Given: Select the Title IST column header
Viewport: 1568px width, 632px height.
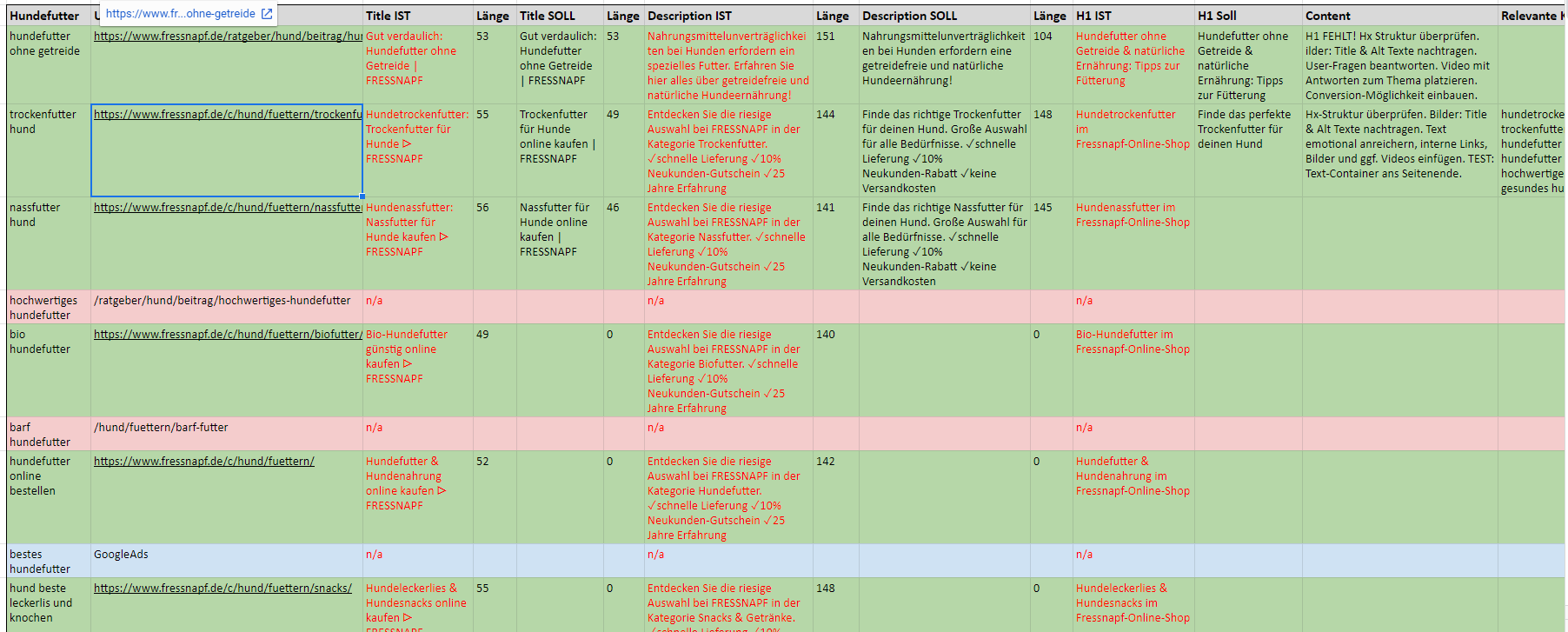Looking at the screenshot, I should click(x=418, y=16).
